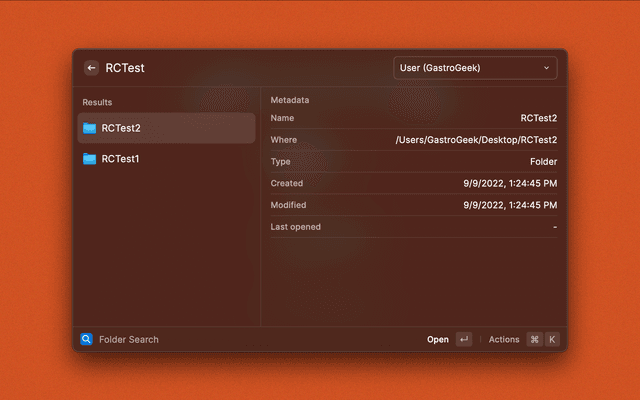
Task: Click the RCTest1 folder icon
Action: click(x=90, y=159)
